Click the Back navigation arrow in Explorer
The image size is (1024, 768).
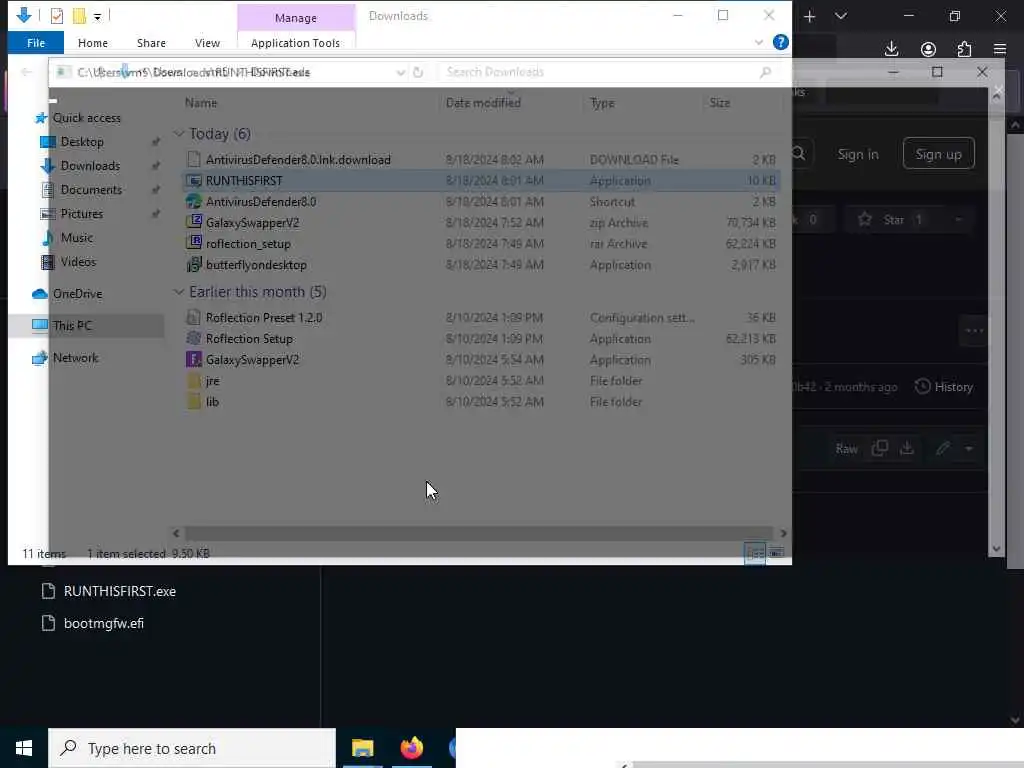(26, 72)
